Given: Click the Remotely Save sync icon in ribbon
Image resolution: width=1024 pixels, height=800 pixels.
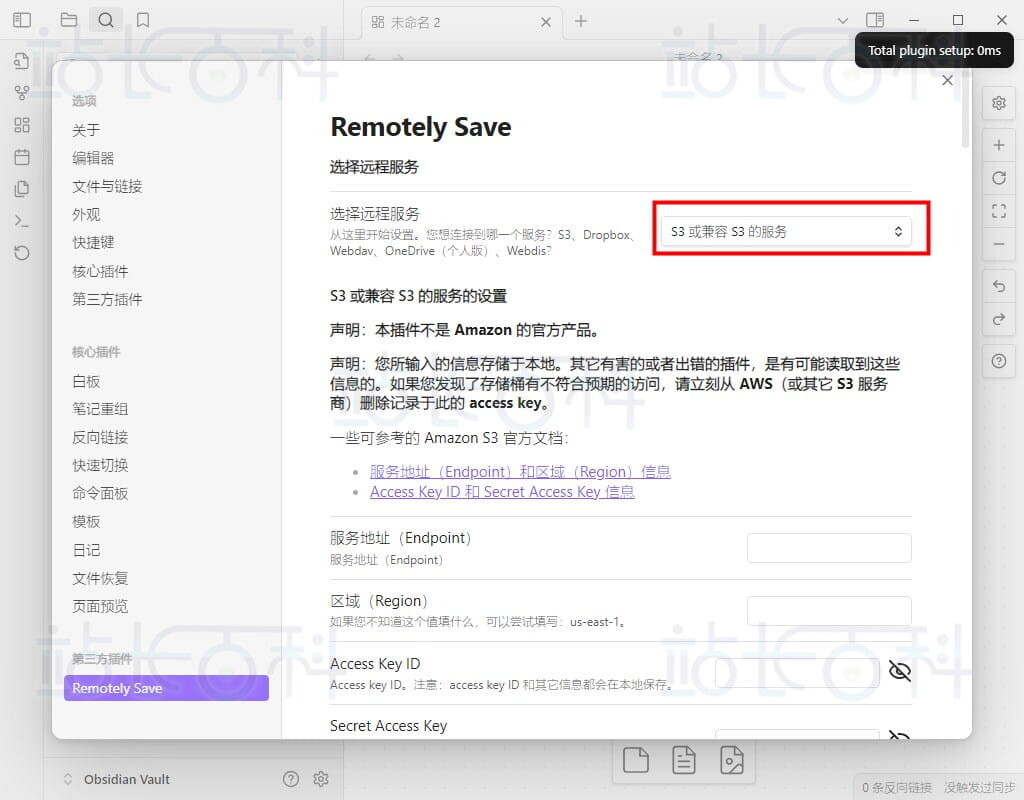Looking at the screenshot, I should [22, 253].
